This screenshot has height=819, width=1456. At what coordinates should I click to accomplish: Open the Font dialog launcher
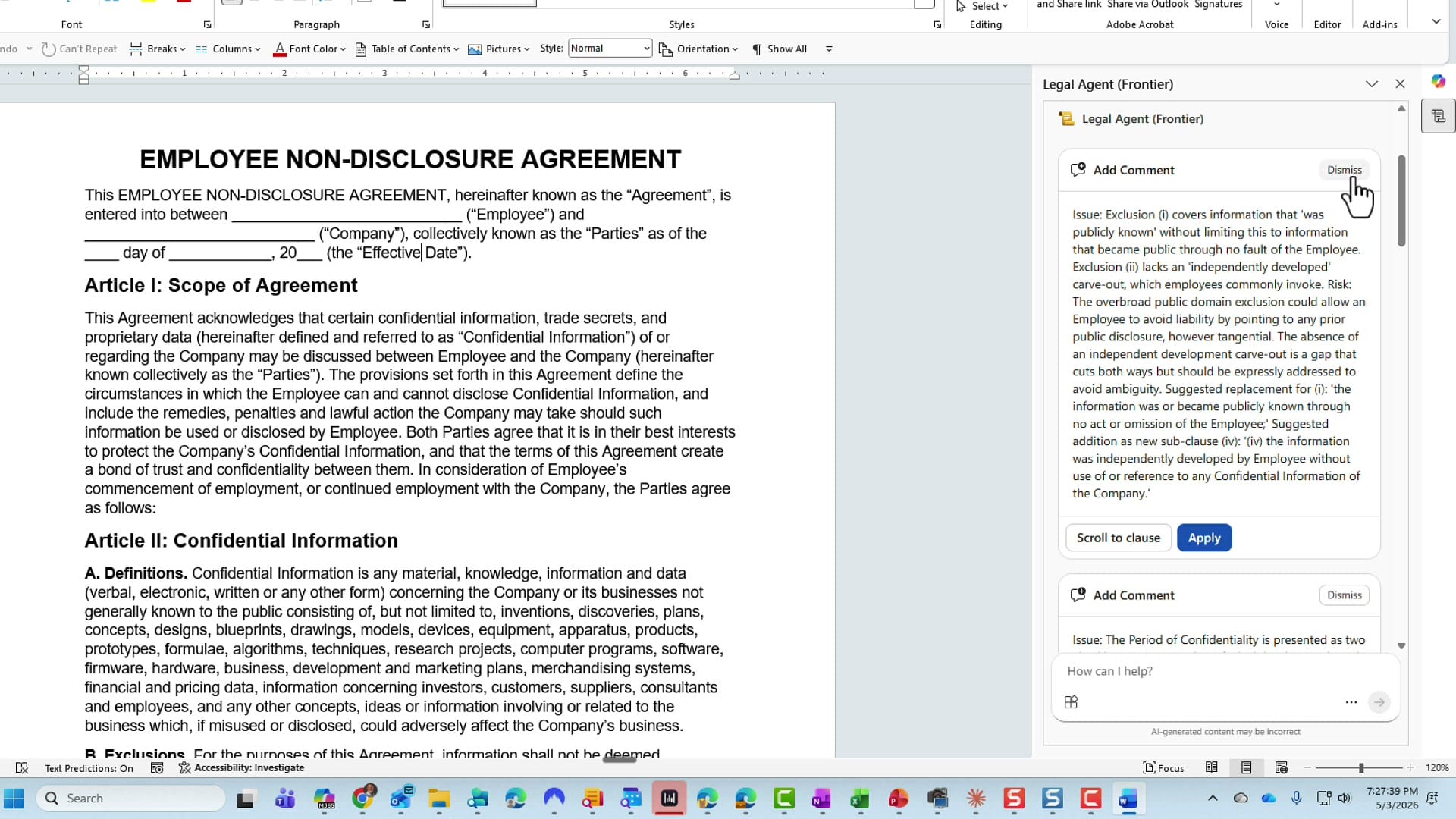[x=207, y=25]
